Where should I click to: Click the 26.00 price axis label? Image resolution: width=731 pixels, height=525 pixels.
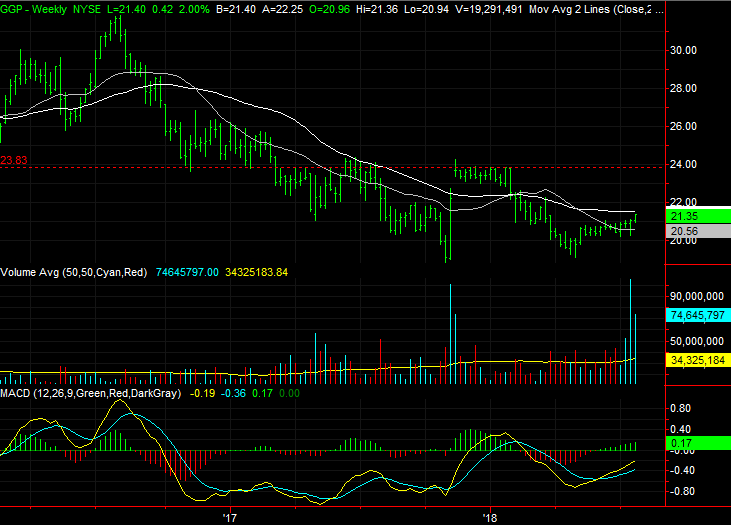[x=683, y=126]
